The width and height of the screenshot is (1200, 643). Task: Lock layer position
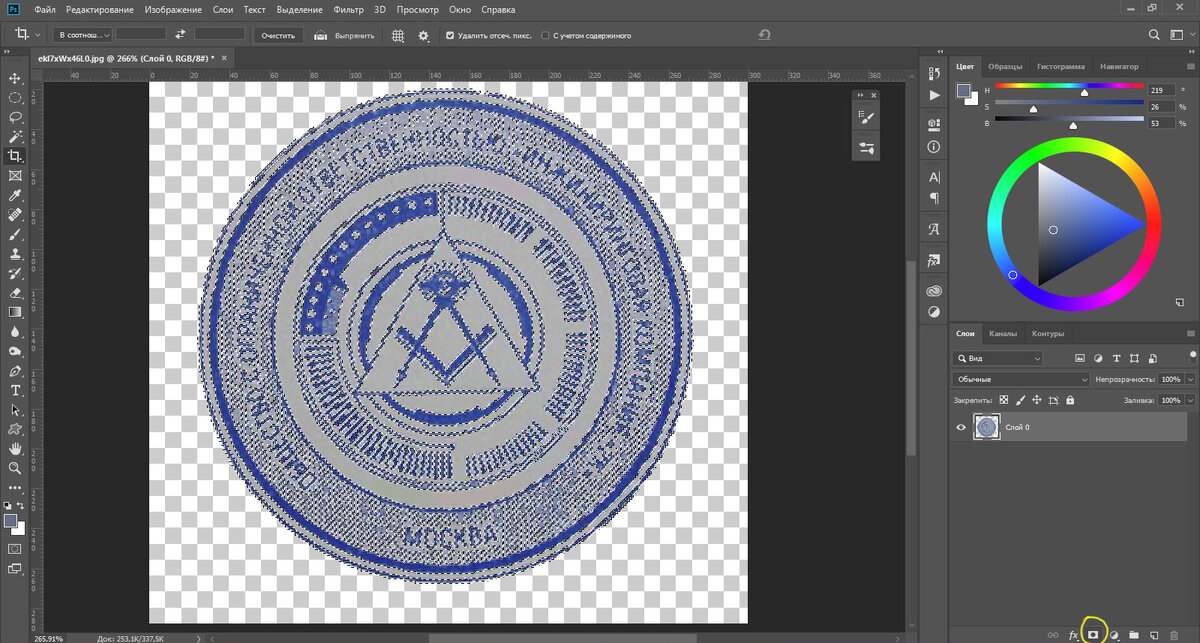click(x=1037, y=399)
